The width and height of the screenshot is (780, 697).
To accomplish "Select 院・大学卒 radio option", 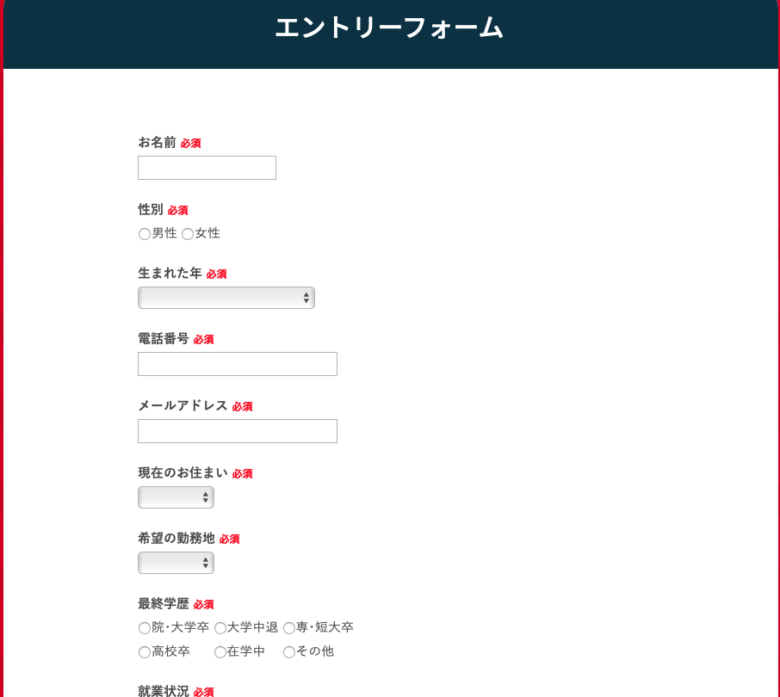I will [x=144, y=628].
